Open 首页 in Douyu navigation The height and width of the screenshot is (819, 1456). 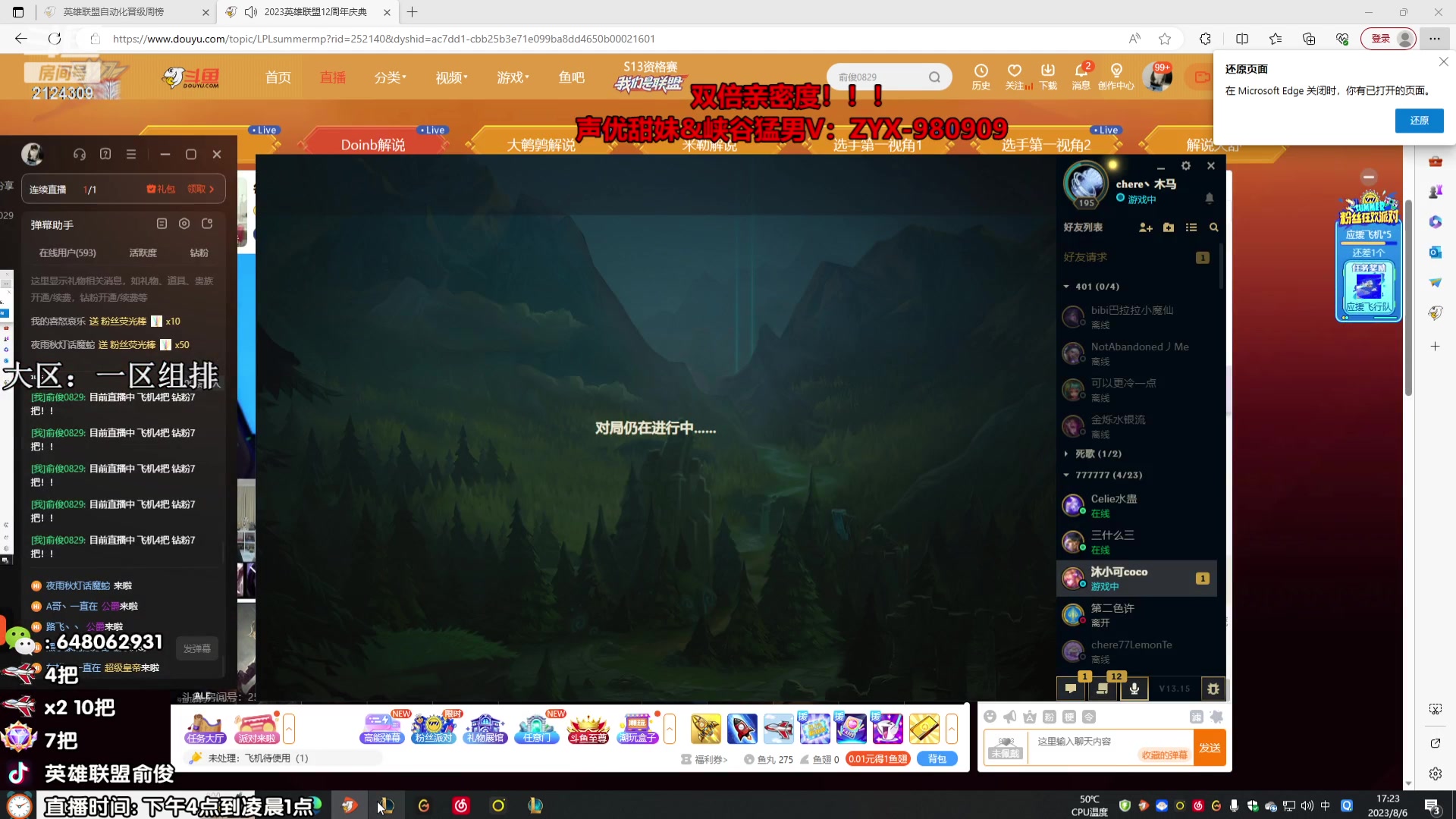(278, 77)
